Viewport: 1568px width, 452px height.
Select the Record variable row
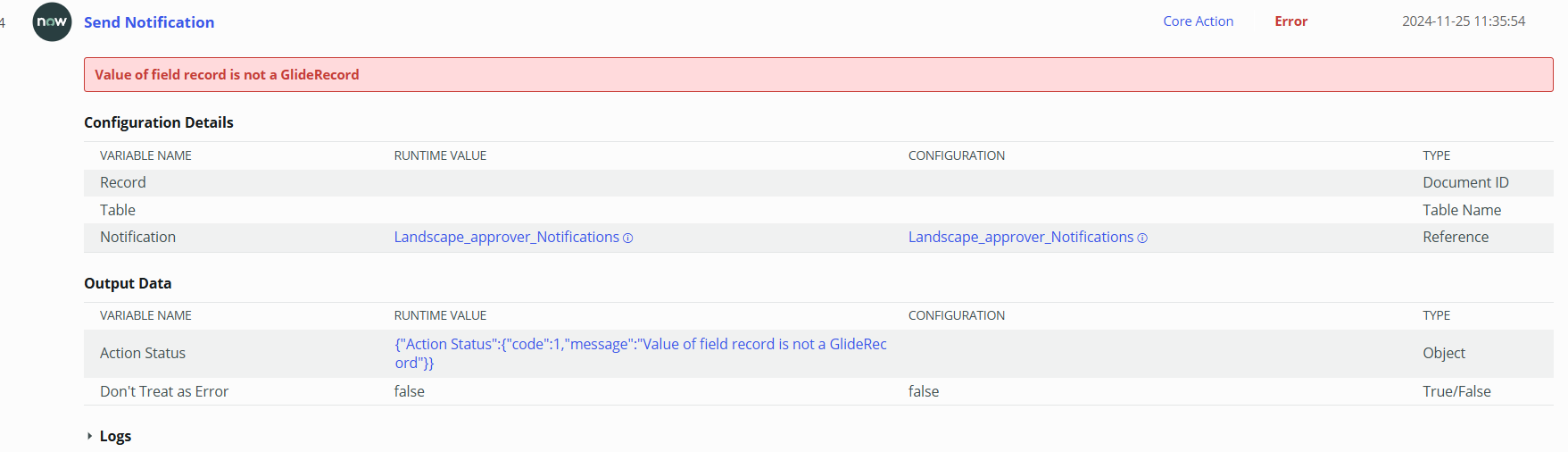818,182
